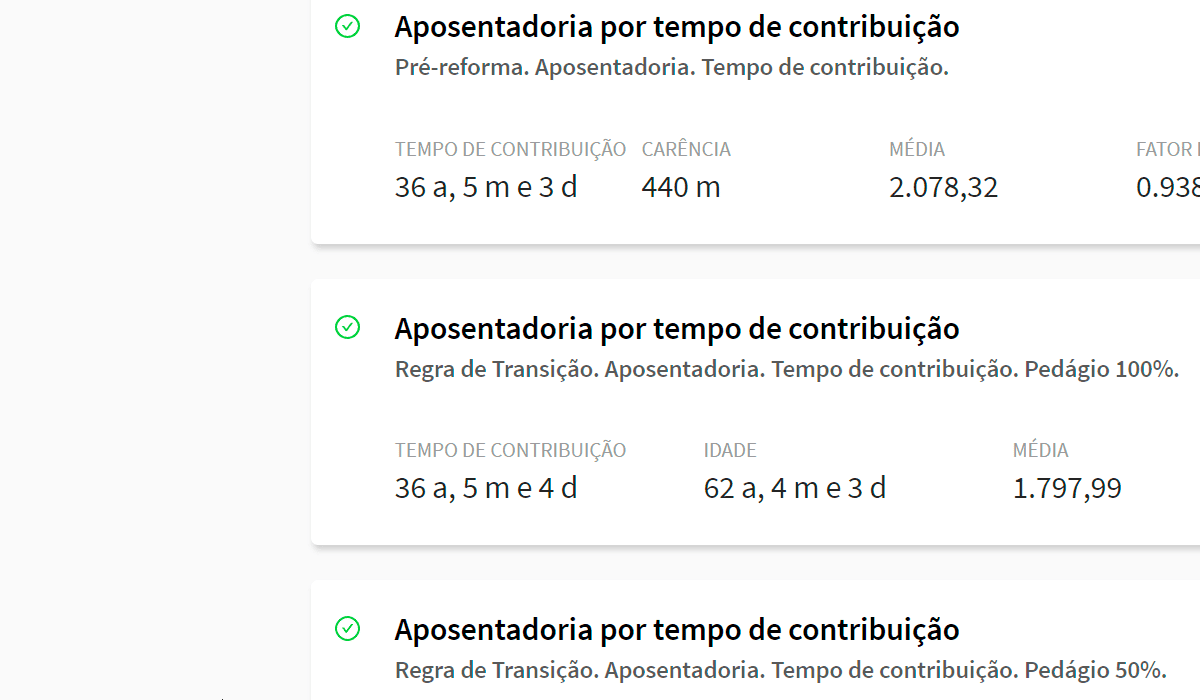This screenshot has width=1200, height=700.
Task: Click the age value 62 a, 4 m e 3 d
Action: (795, 488)
